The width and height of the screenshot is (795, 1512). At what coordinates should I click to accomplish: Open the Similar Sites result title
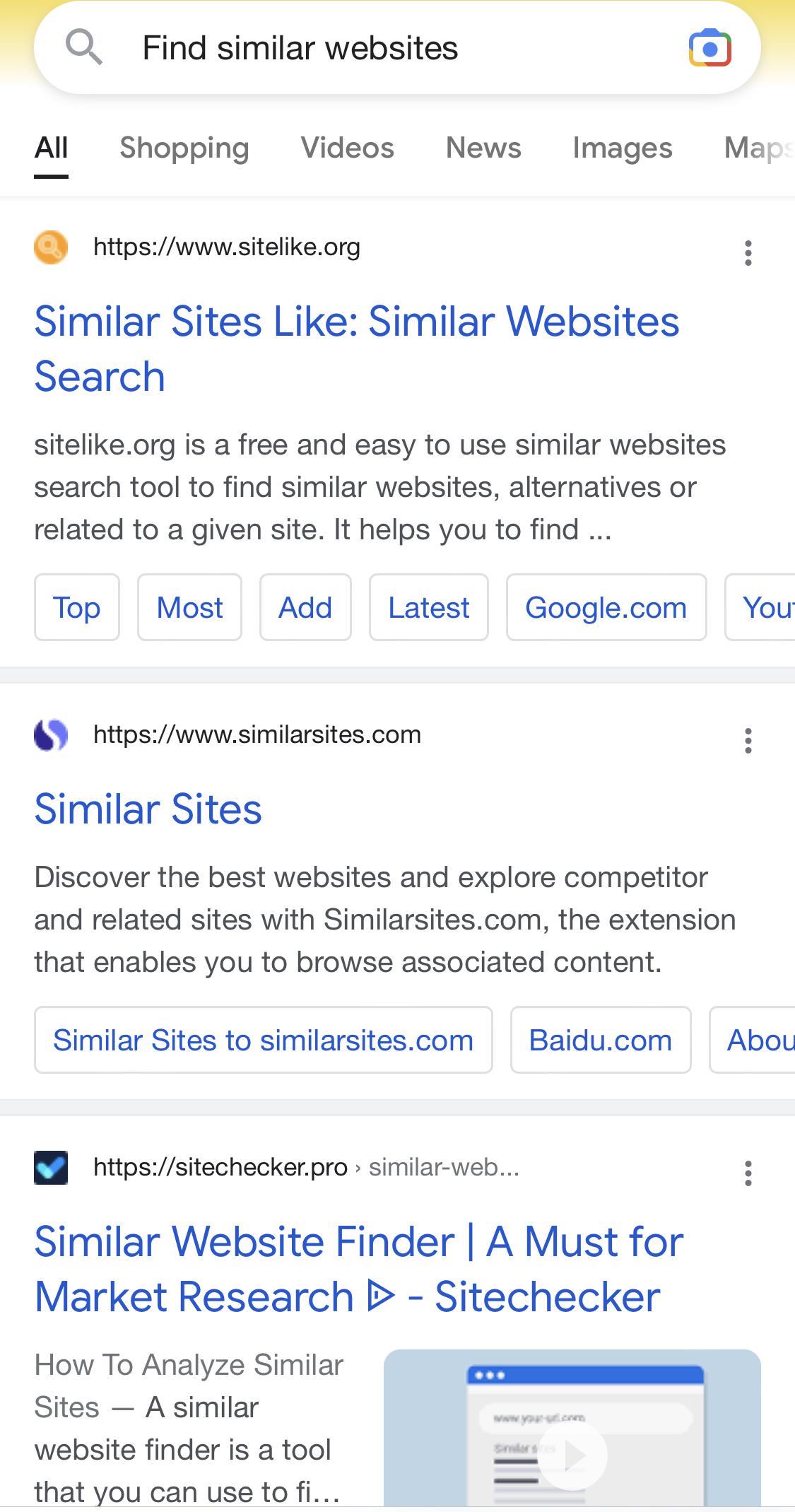click(x=148, y=809)
